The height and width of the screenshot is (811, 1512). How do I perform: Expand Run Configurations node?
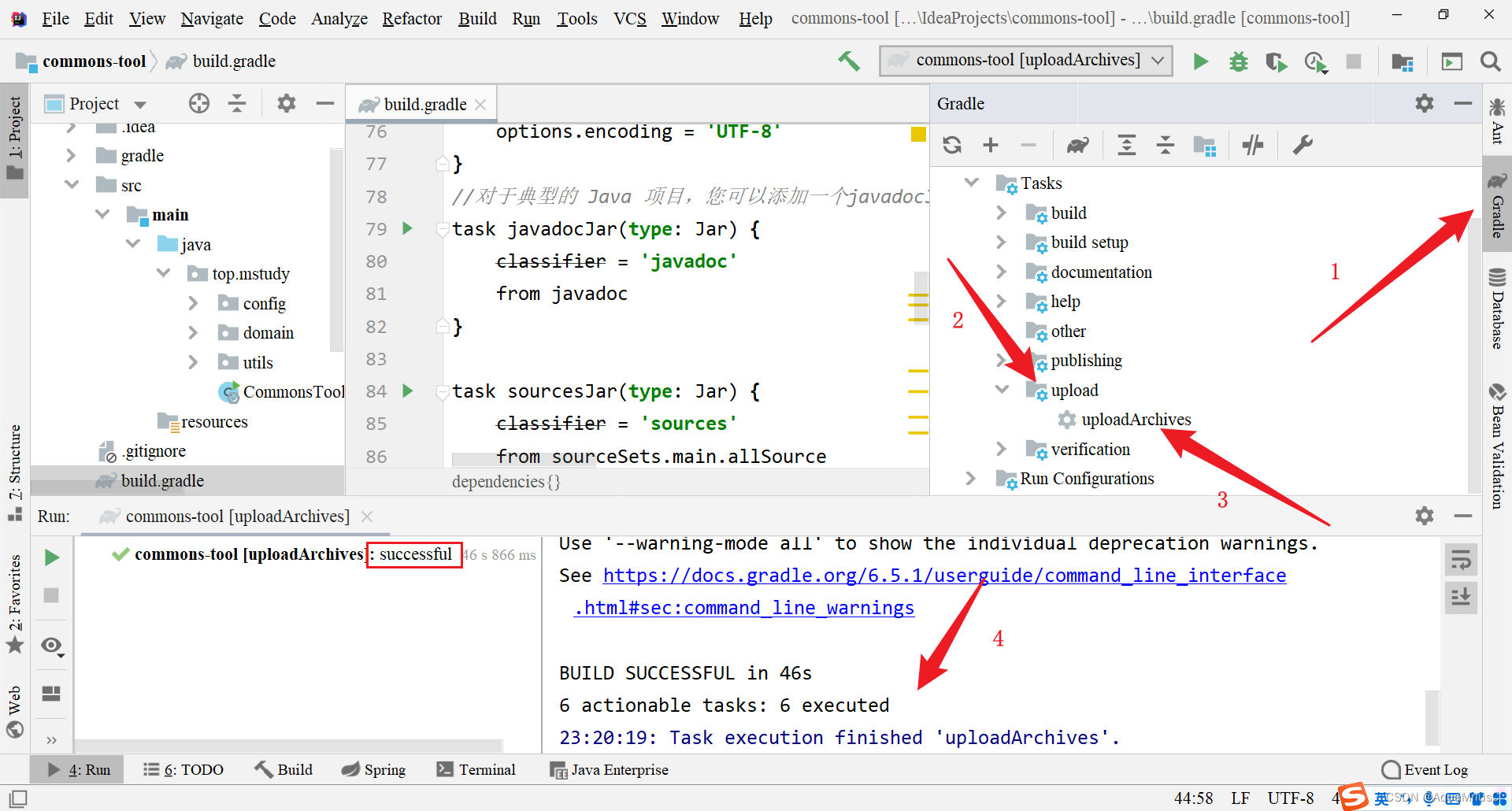[x=971, y=478]
